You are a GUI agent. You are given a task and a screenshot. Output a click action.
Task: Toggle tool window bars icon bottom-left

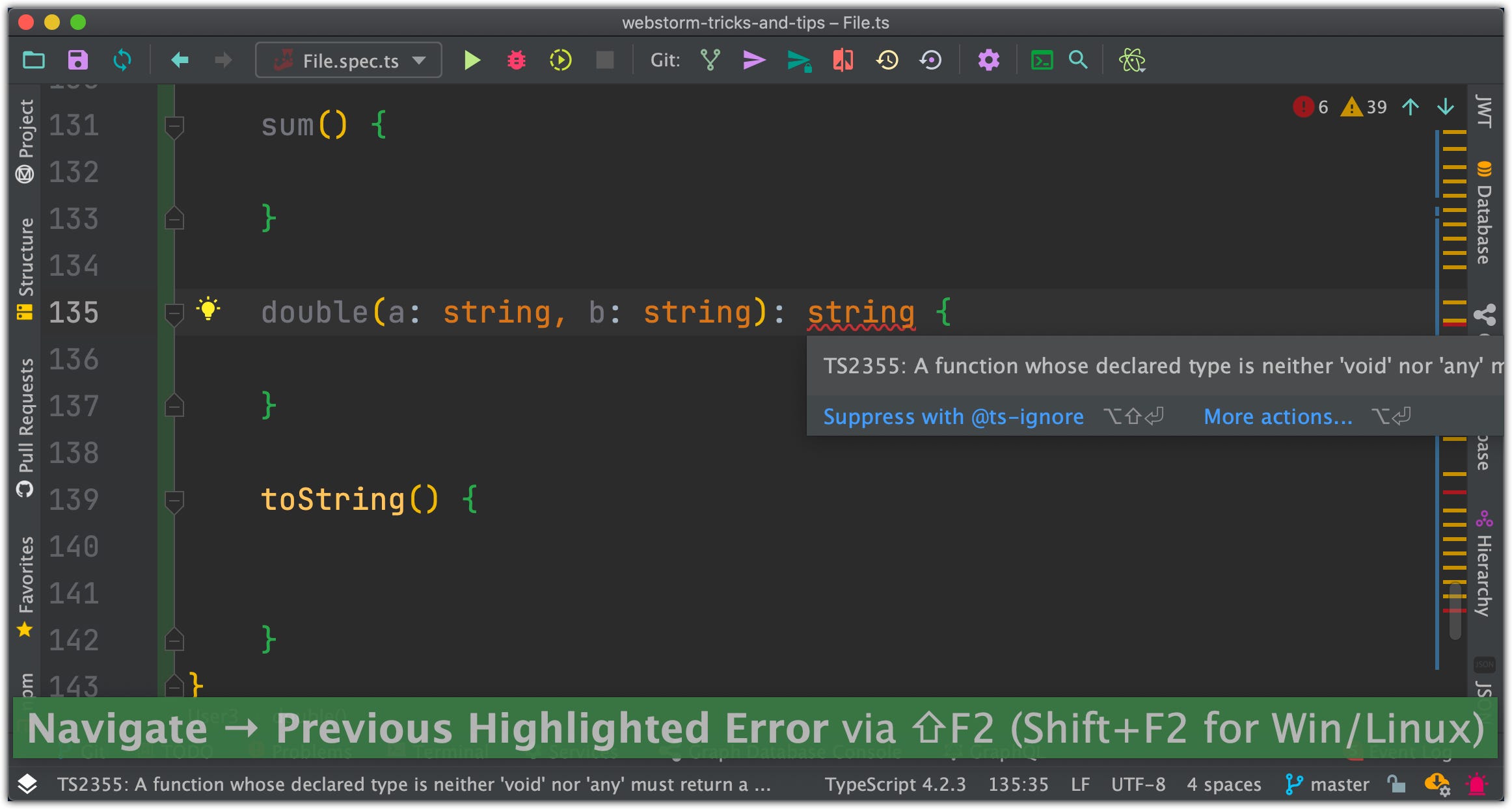(27, 784)
